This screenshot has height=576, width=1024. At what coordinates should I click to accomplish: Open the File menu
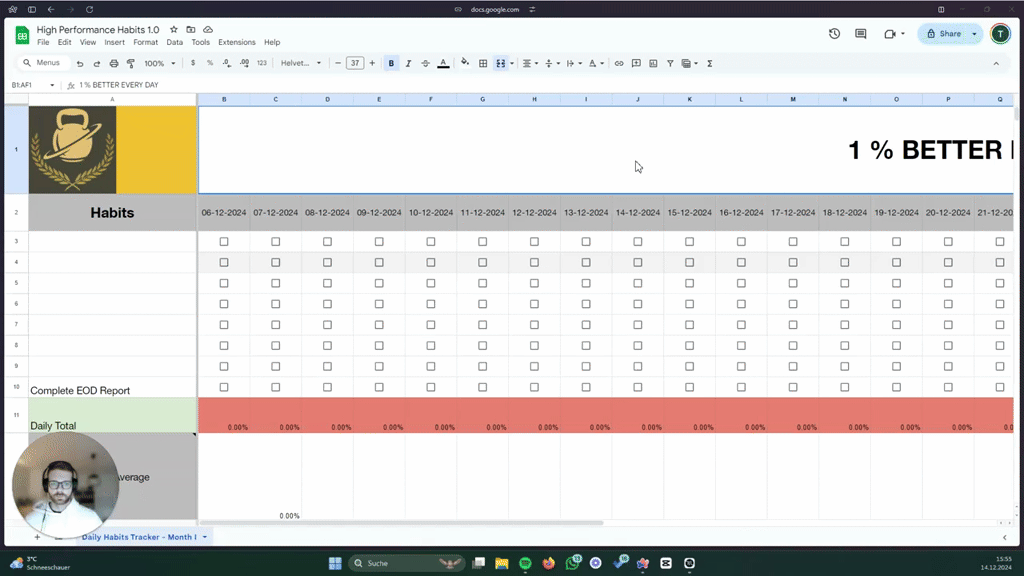43,42
